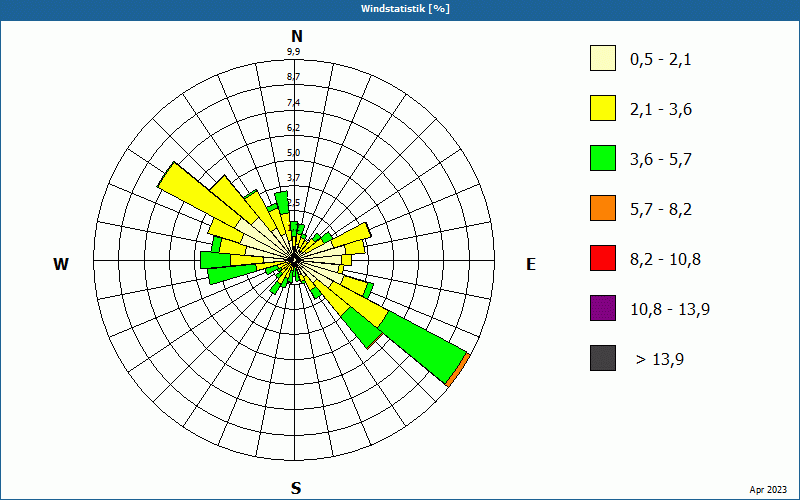The width and height of the screenshot is (800, 500).
Task: Click the legend label '3,6 - 5,7'
Action: [x=661, y=160]
